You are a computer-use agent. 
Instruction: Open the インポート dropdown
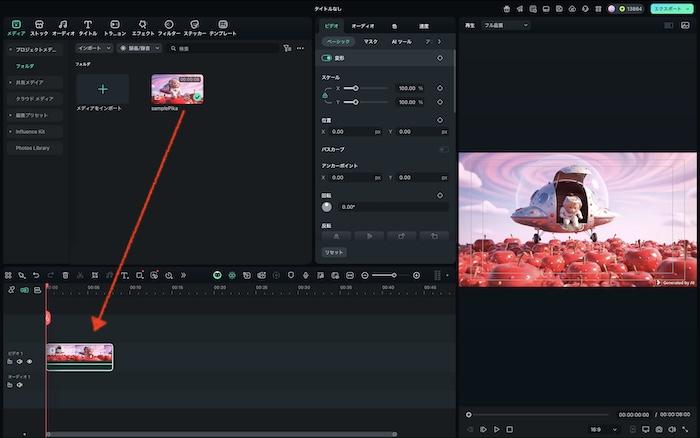click(x=93, y=47)
